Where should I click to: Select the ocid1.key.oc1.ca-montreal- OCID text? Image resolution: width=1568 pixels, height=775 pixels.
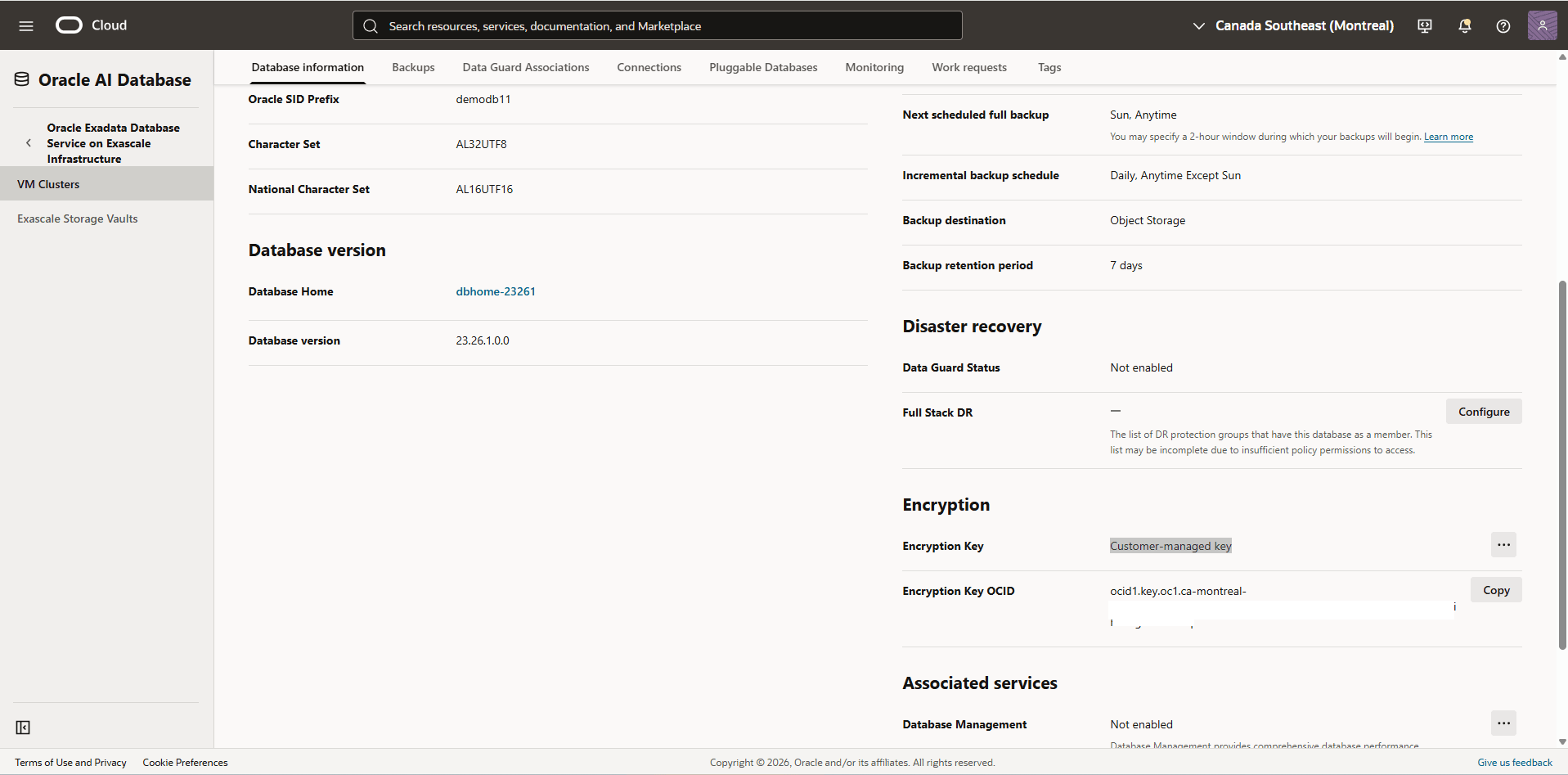coord(1178,591)
